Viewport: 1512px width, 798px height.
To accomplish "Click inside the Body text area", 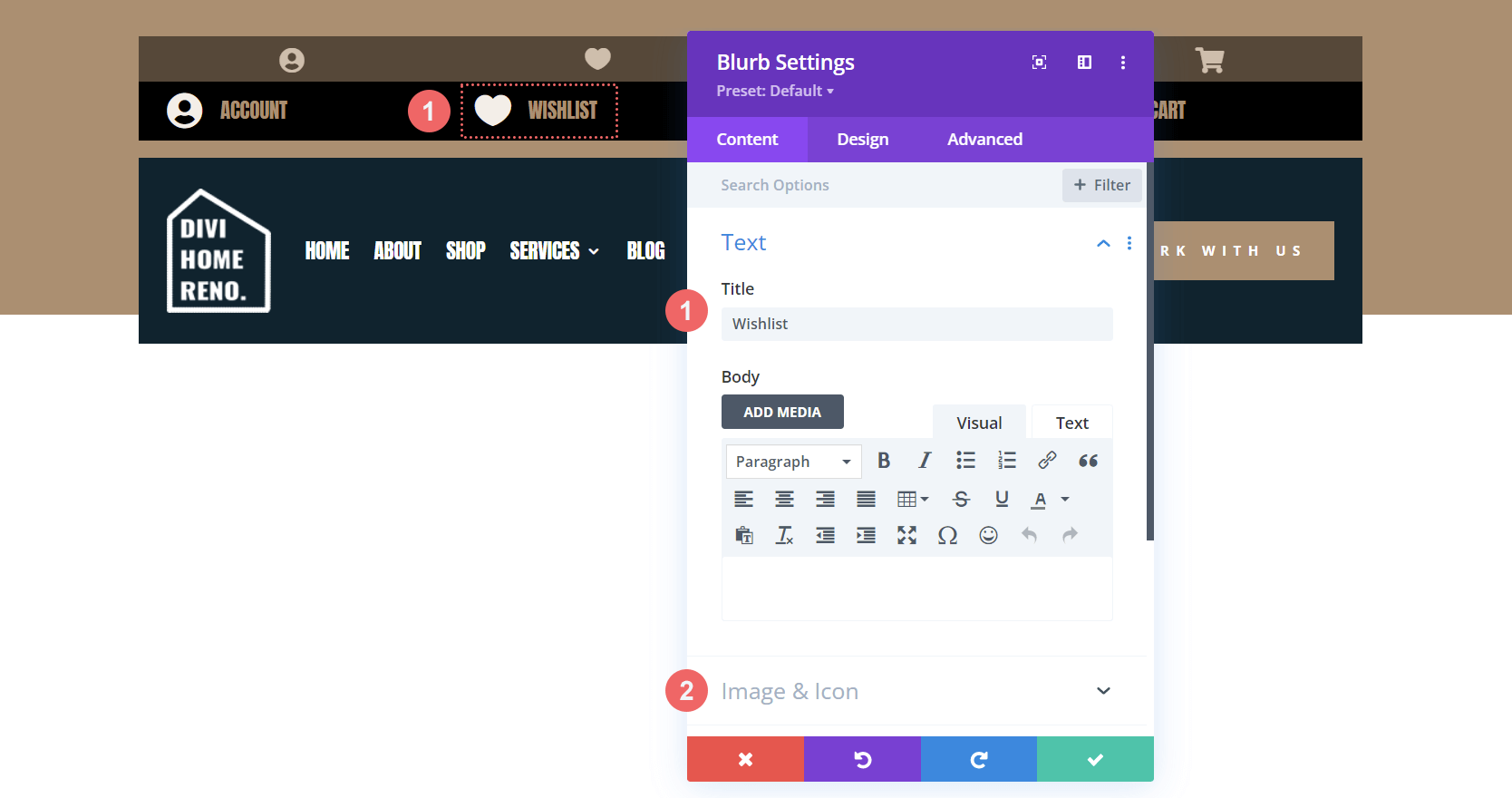I will pyautogui.click(x=916, y=589).
